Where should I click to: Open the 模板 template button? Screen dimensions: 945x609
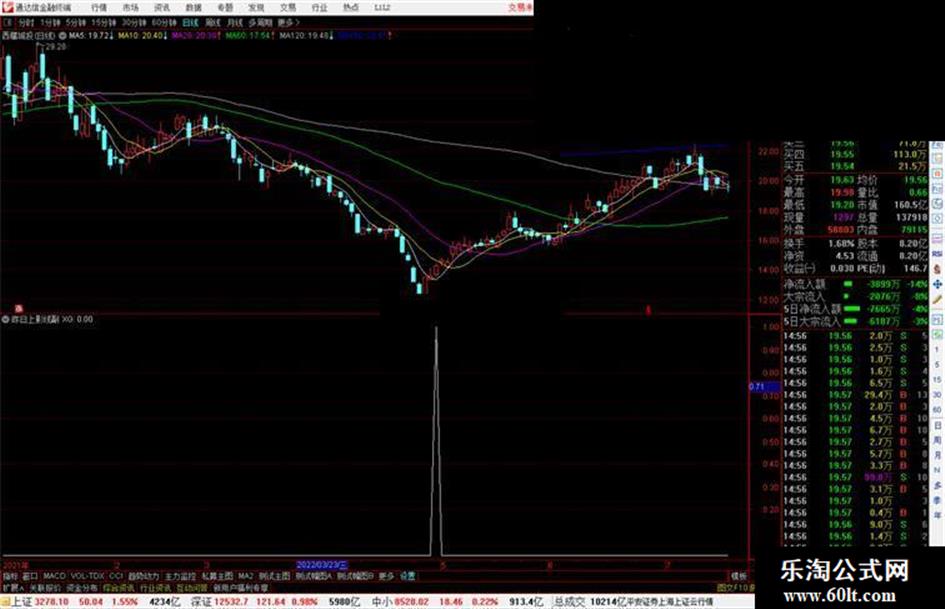point(739,576)
